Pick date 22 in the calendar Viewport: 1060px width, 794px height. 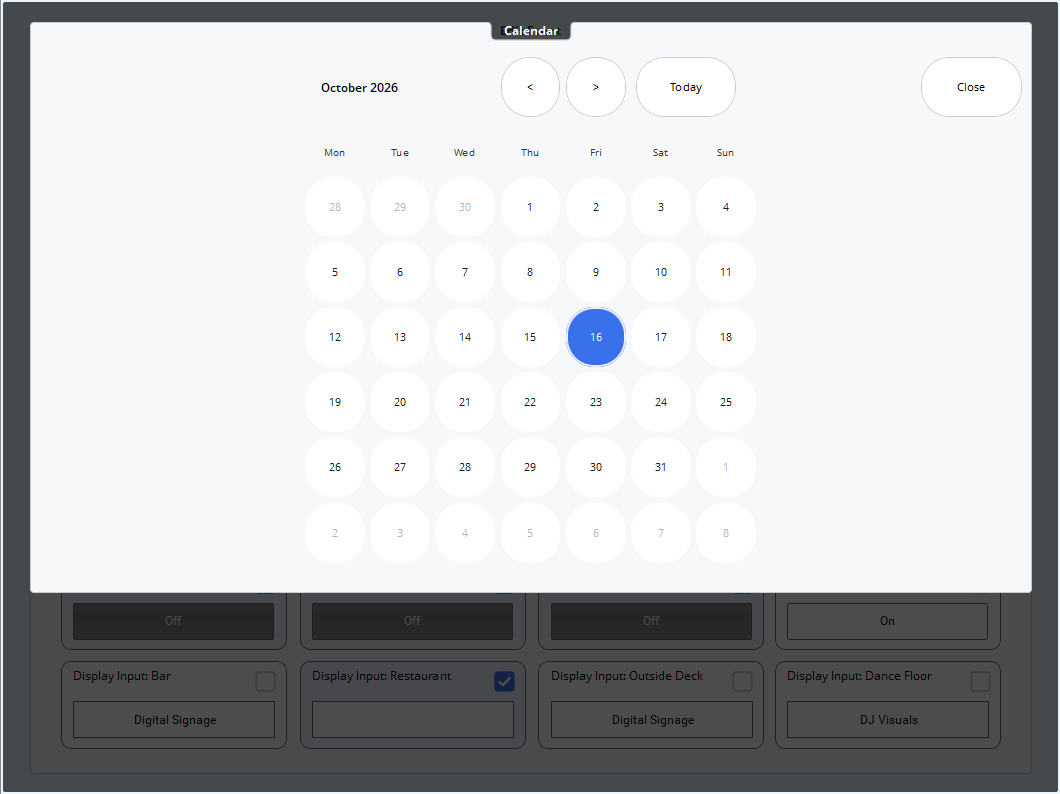click(x=530, y=402)
